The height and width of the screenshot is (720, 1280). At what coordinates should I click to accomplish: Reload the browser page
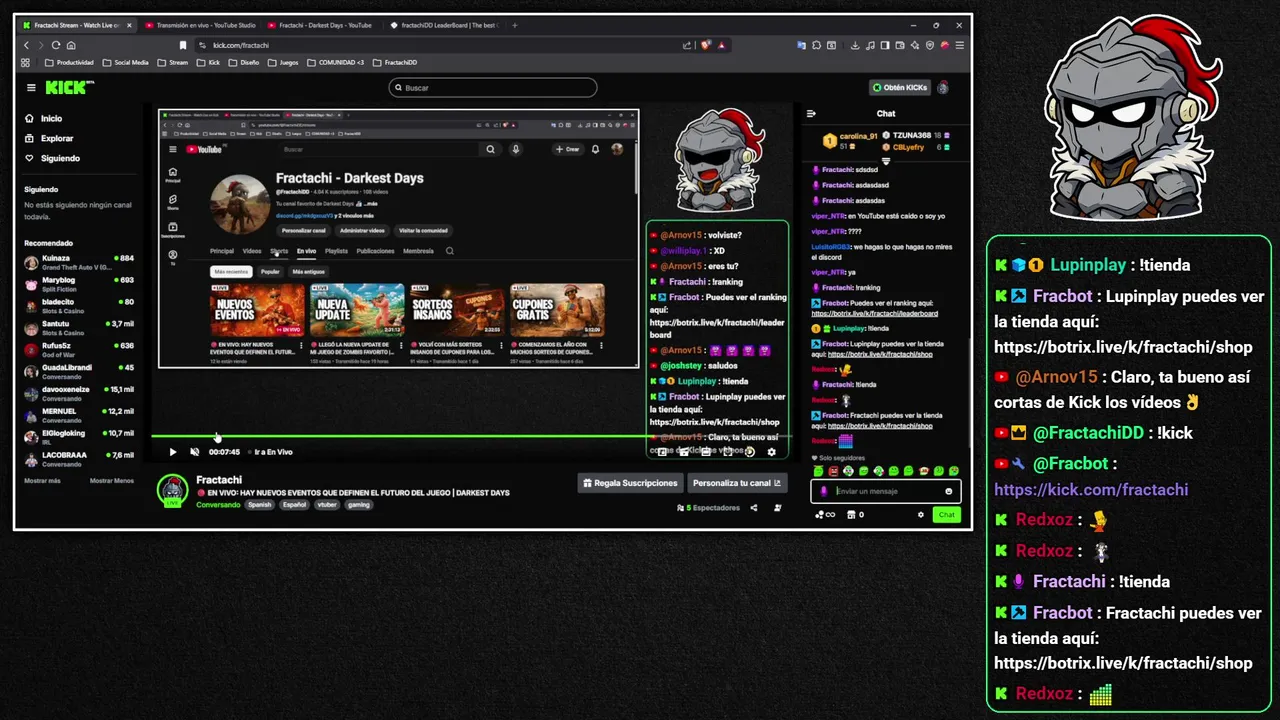(x=56, y=45)
